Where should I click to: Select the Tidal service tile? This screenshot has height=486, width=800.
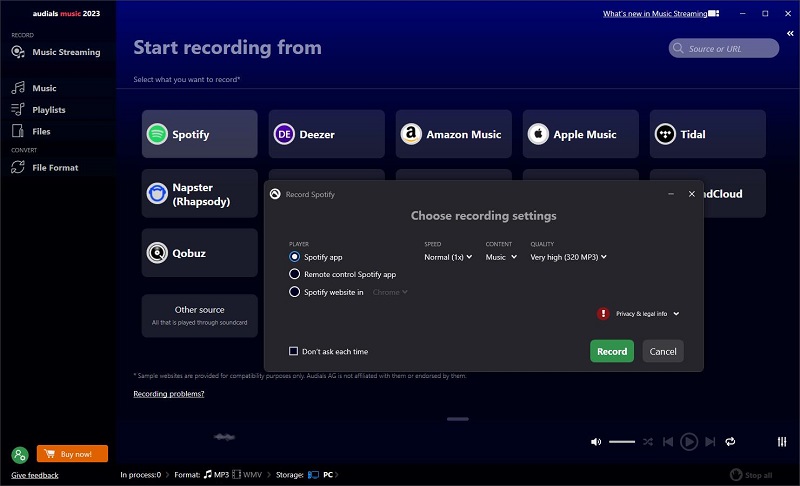[x=708, y=134]
